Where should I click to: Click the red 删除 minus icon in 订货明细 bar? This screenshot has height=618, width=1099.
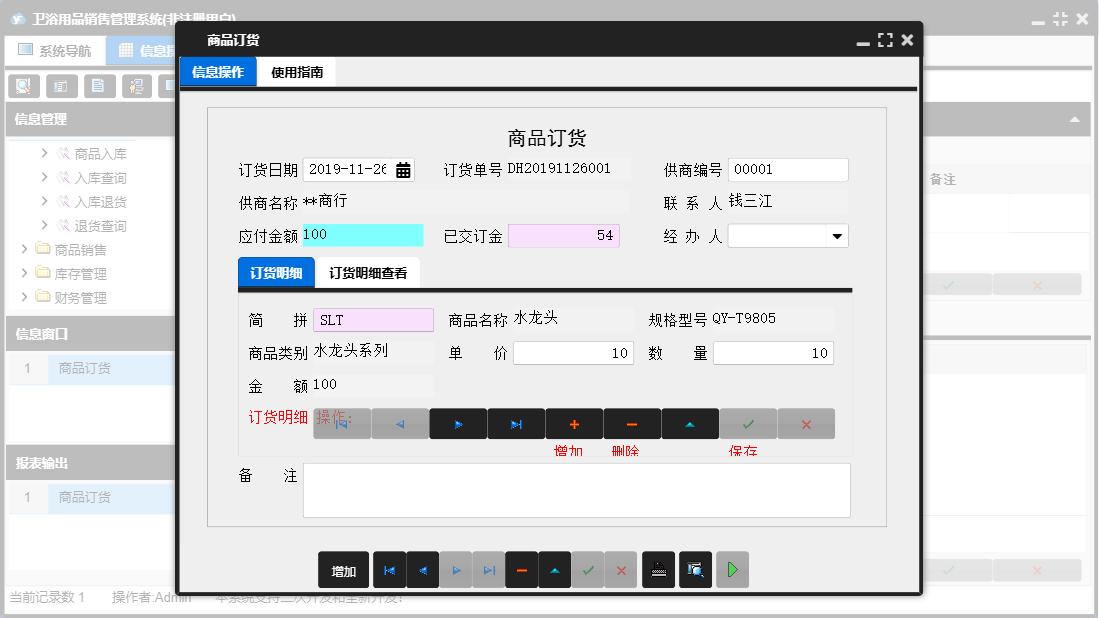click(x=630, y=423)
